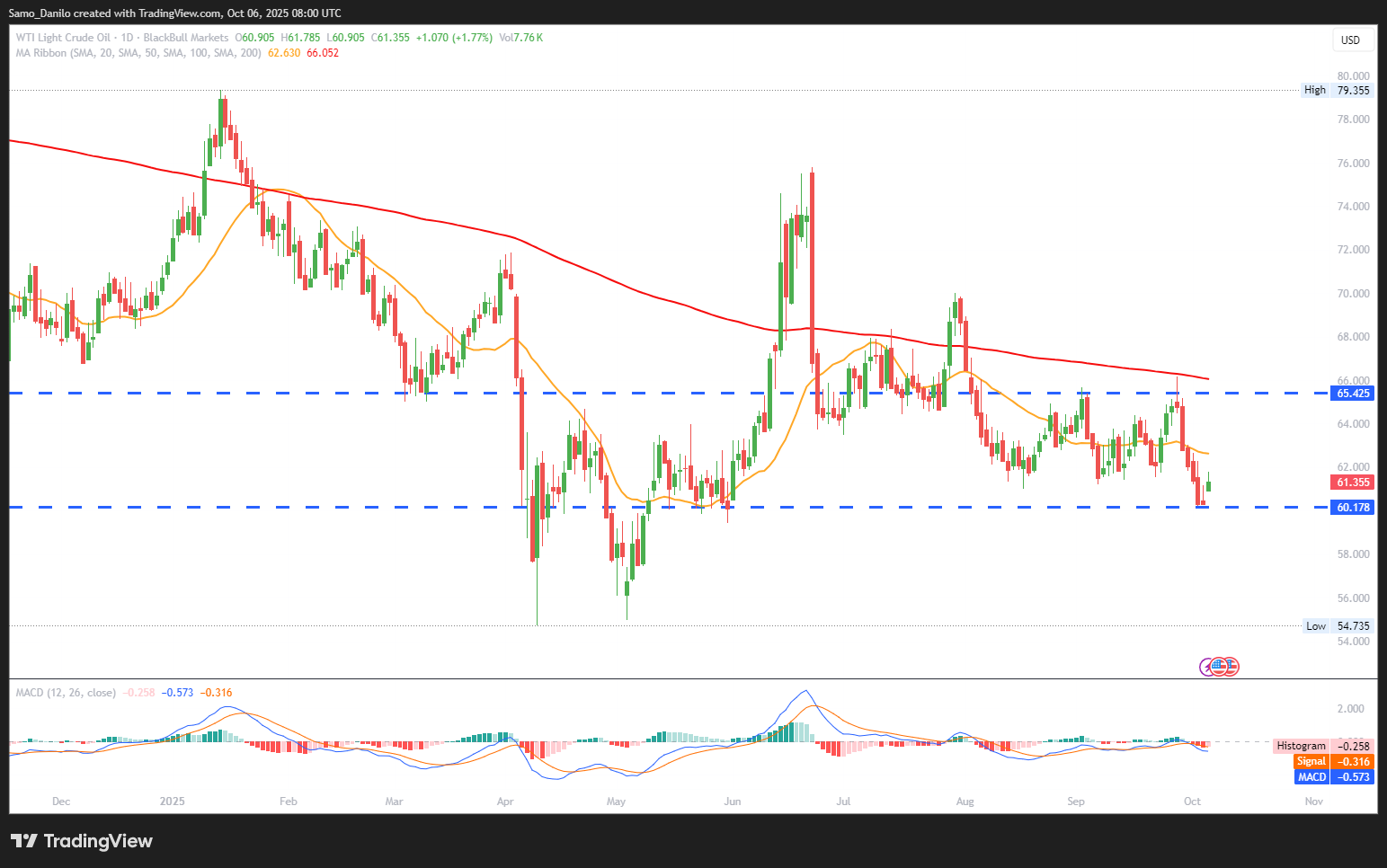Click the Low 54.735 marker label

[x=1338, y=626]
